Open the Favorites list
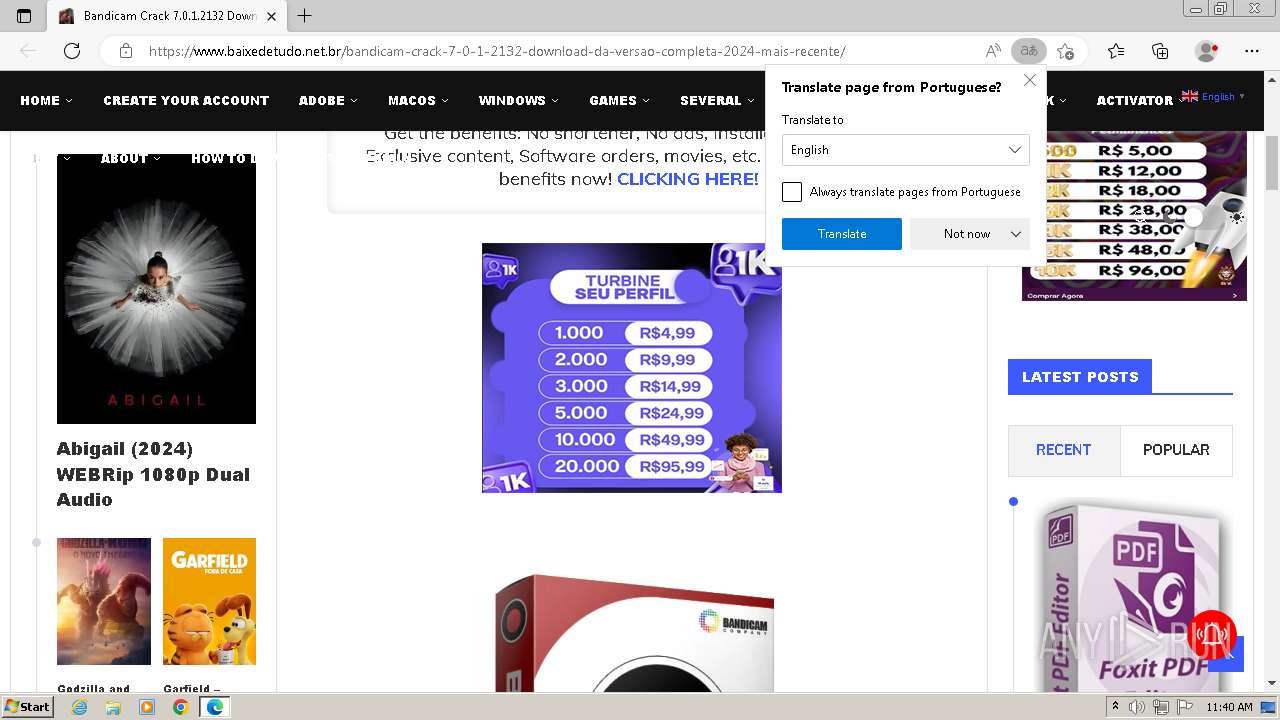 [x=1116, y=51]
